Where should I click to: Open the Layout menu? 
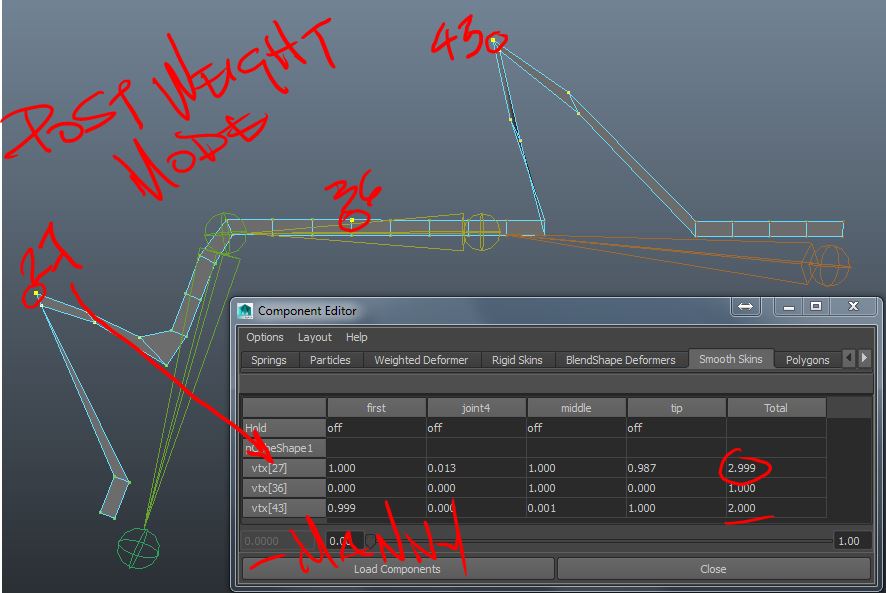tap(314, 337)
